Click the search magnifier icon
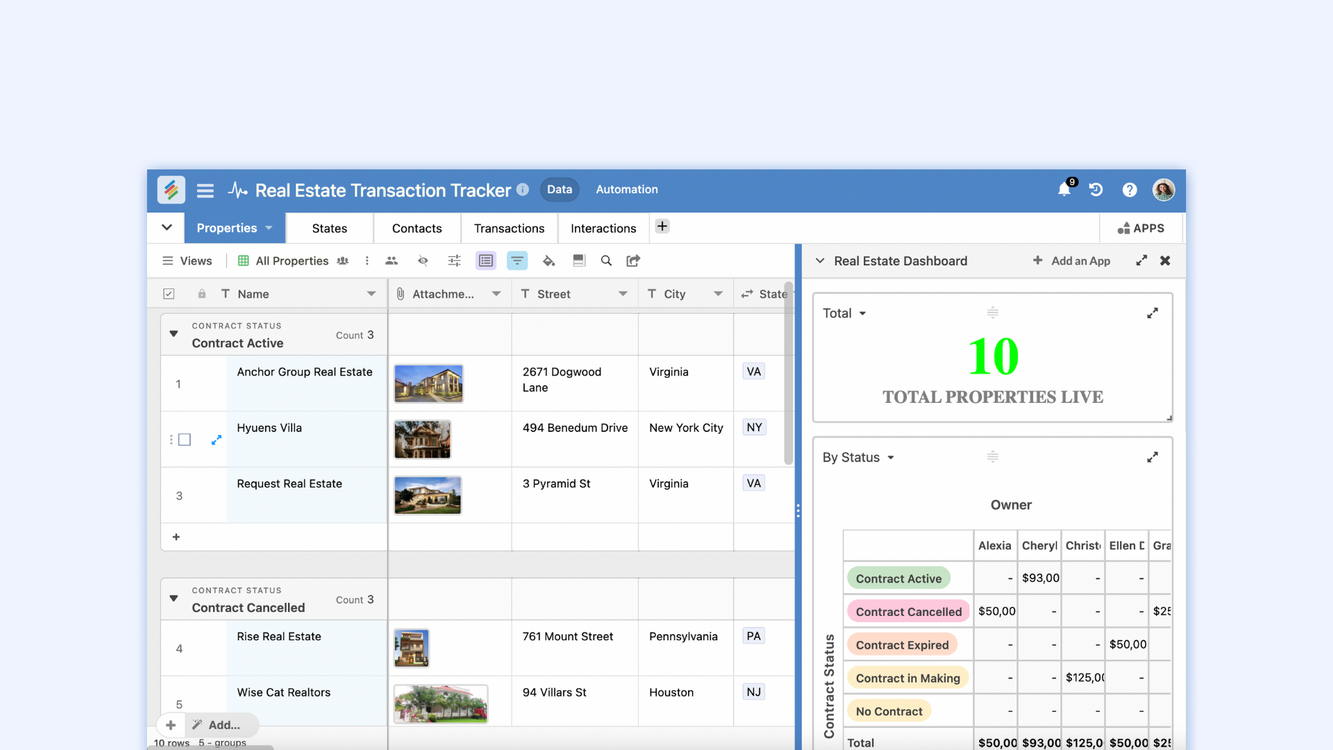The image size is (1333, 750). (x=606, y=261)
